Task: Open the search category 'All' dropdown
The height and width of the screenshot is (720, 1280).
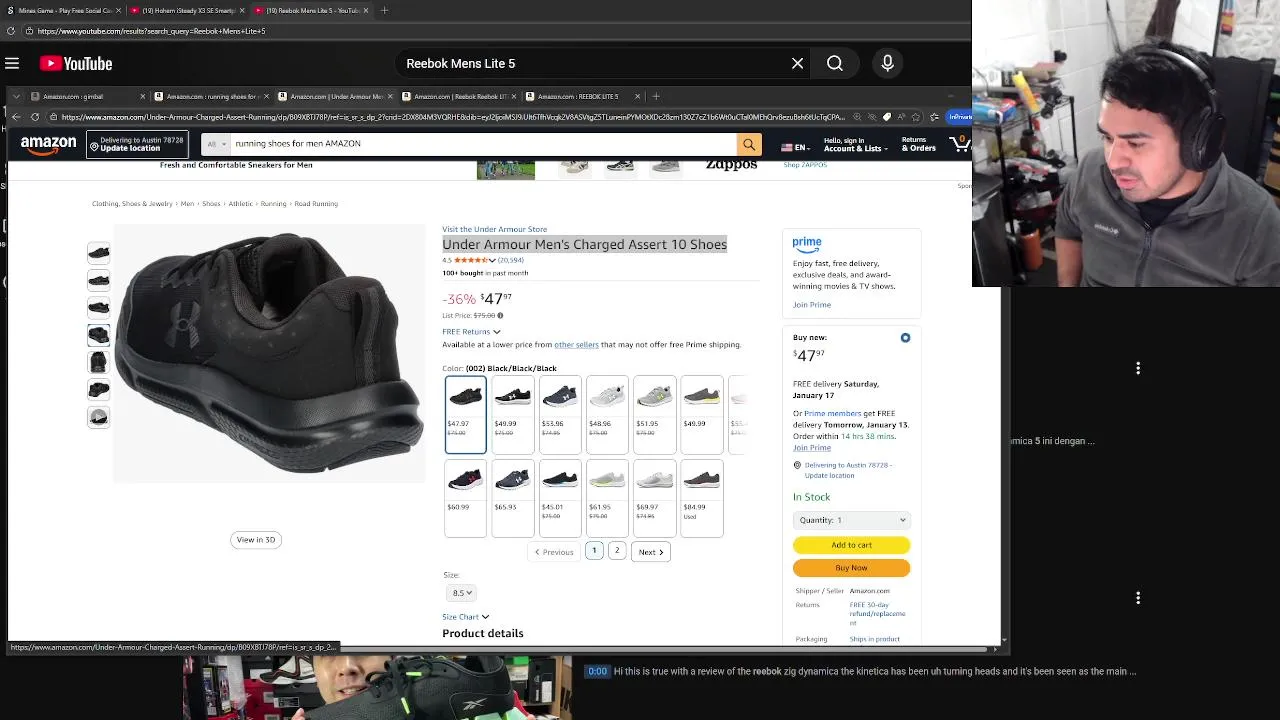Action: point(214,144)
